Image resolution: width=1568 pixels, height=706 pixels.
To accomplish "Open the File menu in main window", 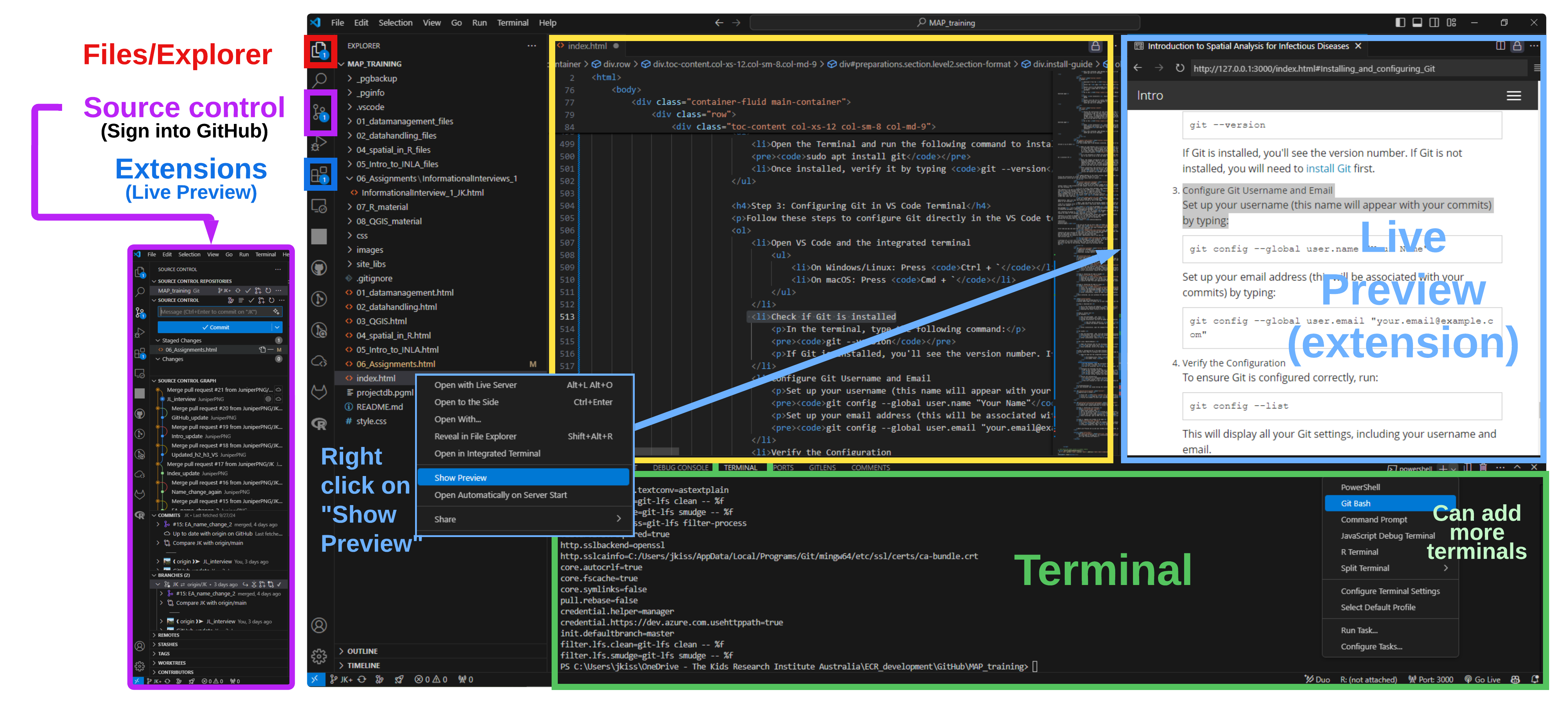I will (x=338, y=23).
